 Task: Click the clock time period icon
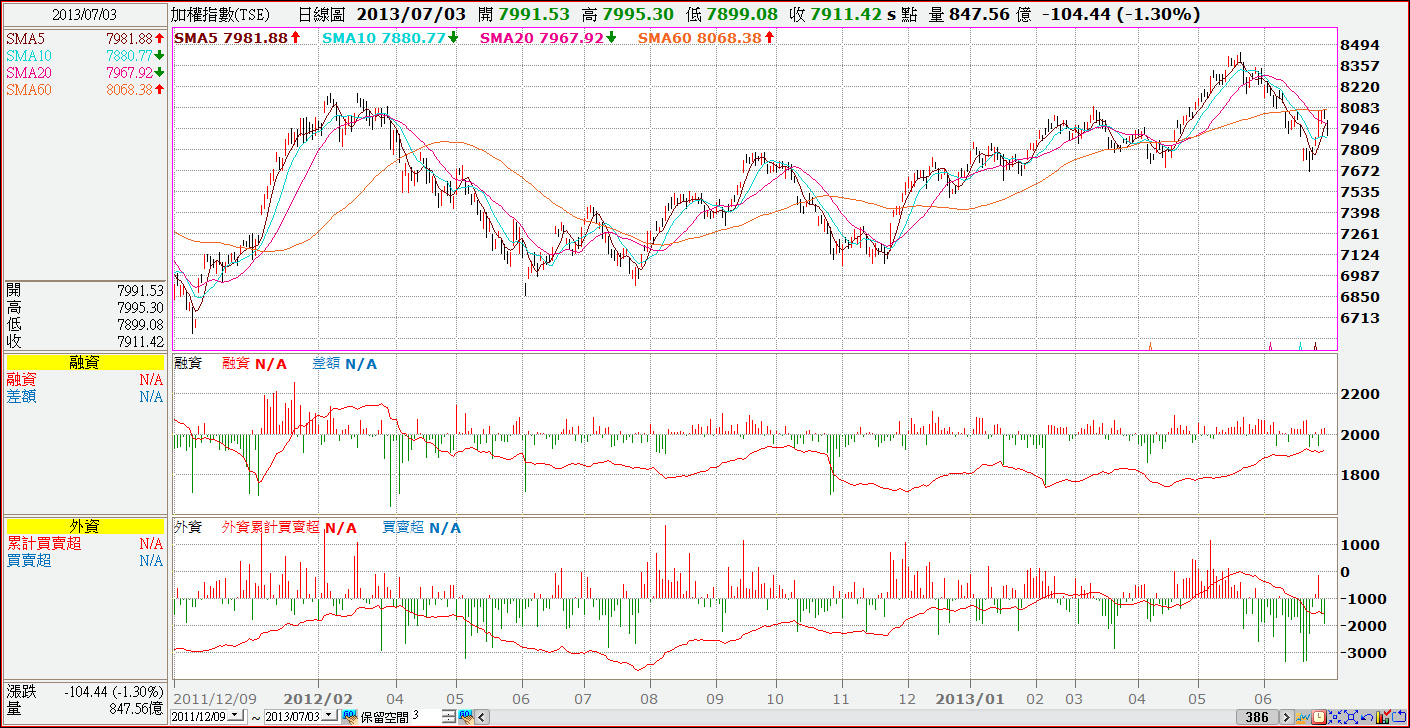tap(1320, 717)
